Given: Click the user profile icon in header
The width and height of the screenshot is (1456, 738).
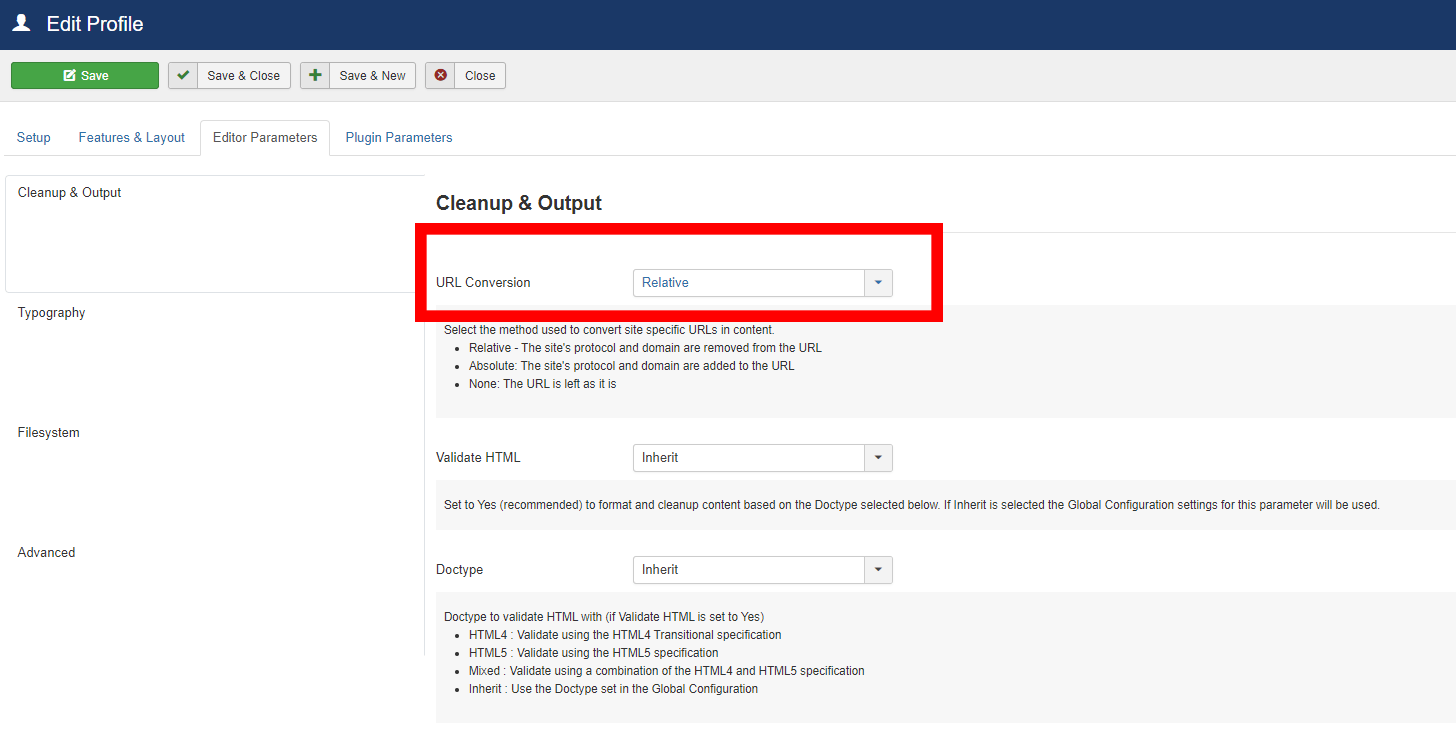Looking at the screenshot, I should (x=21, y=23).
